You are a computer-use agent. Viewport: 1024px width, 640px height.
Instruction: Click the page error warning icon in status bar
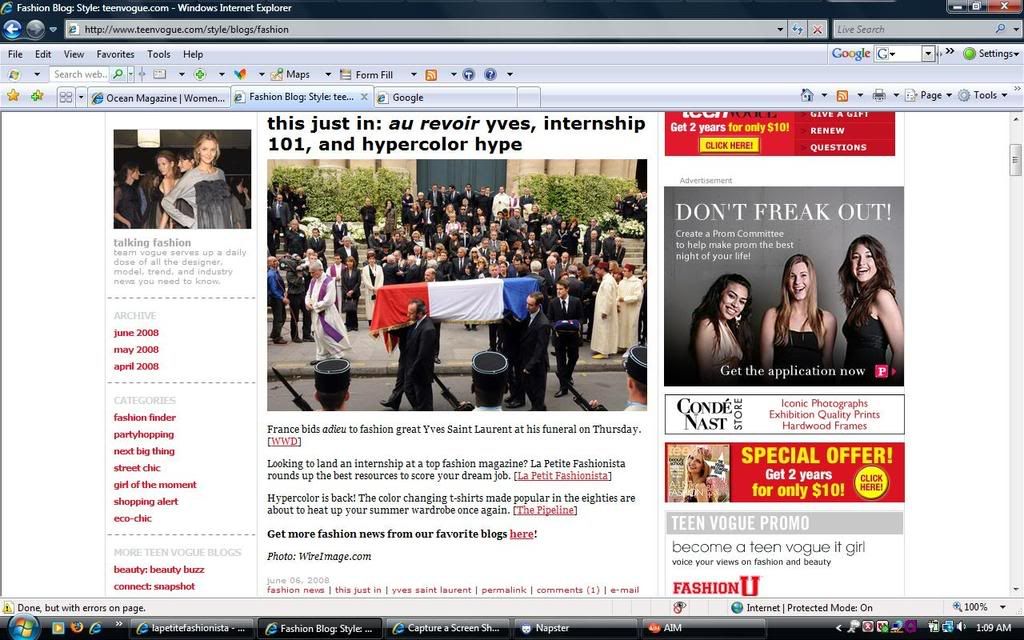(x=8, y=607)
